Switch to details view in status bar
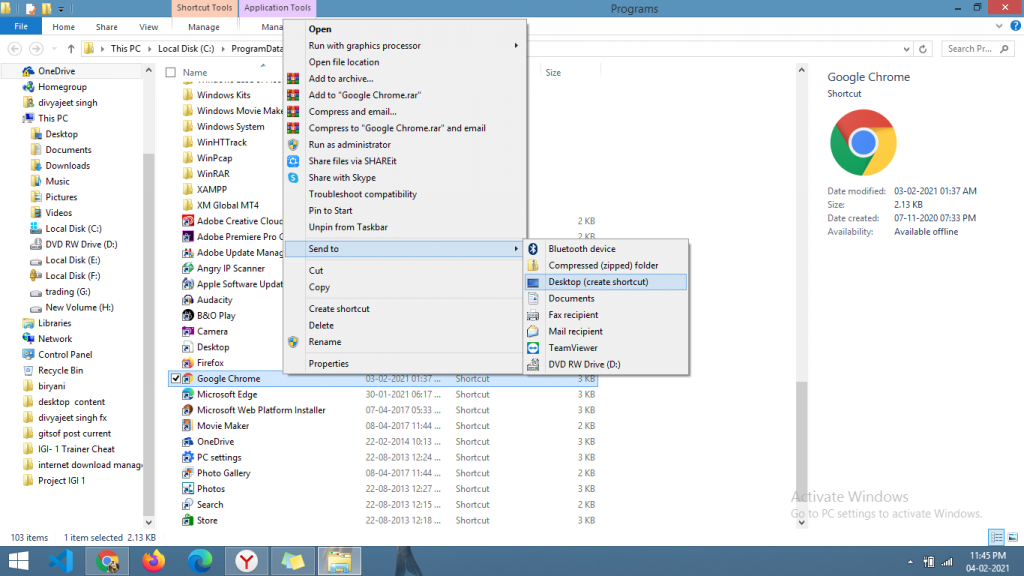The image size is (1024, 576). click(997, 537)
